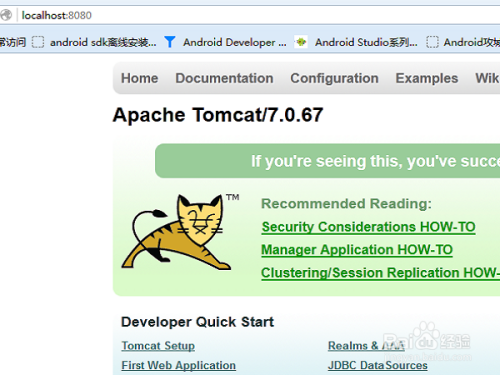The width and height of the screenshot is (500, 375).
Task: Open the First Web Application link
Action: coord(178,365)
